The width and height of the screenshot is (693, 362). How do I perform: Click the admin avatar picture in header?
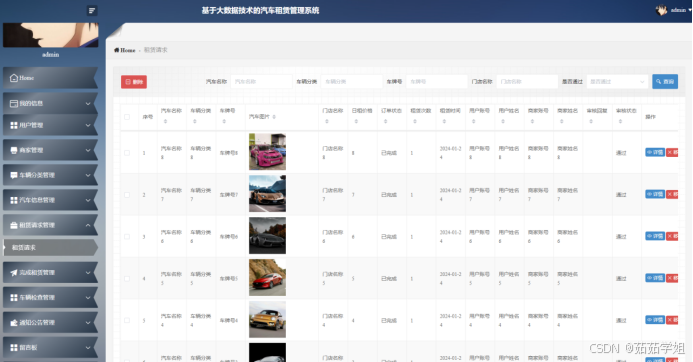661,10
